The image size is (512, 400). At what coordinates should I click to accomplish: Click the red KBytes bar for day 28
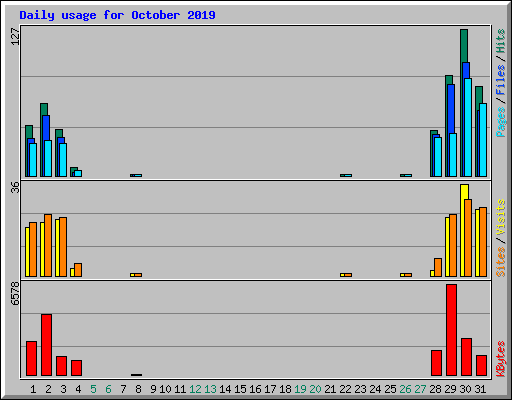click(436, 363)
